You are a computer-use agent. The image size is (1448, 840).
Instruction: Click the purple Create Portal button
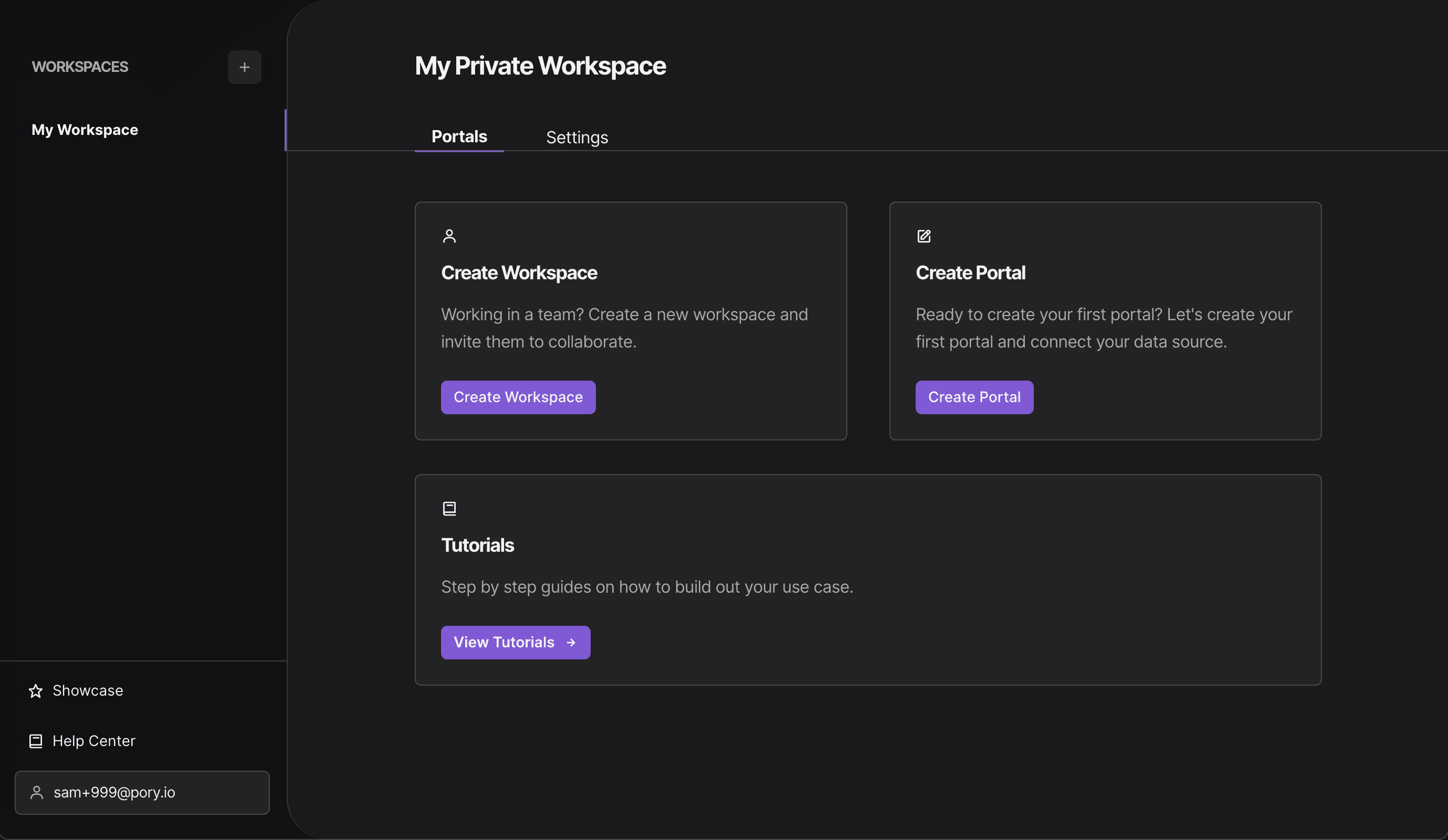pos(974,397)
